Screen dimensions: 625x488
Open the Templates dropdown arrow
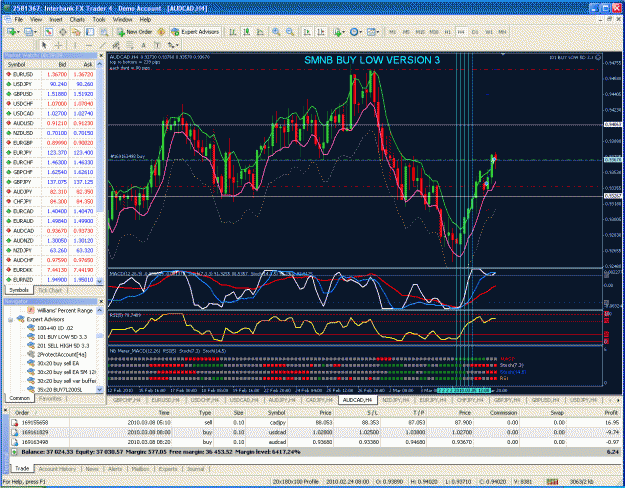point(377,32)
